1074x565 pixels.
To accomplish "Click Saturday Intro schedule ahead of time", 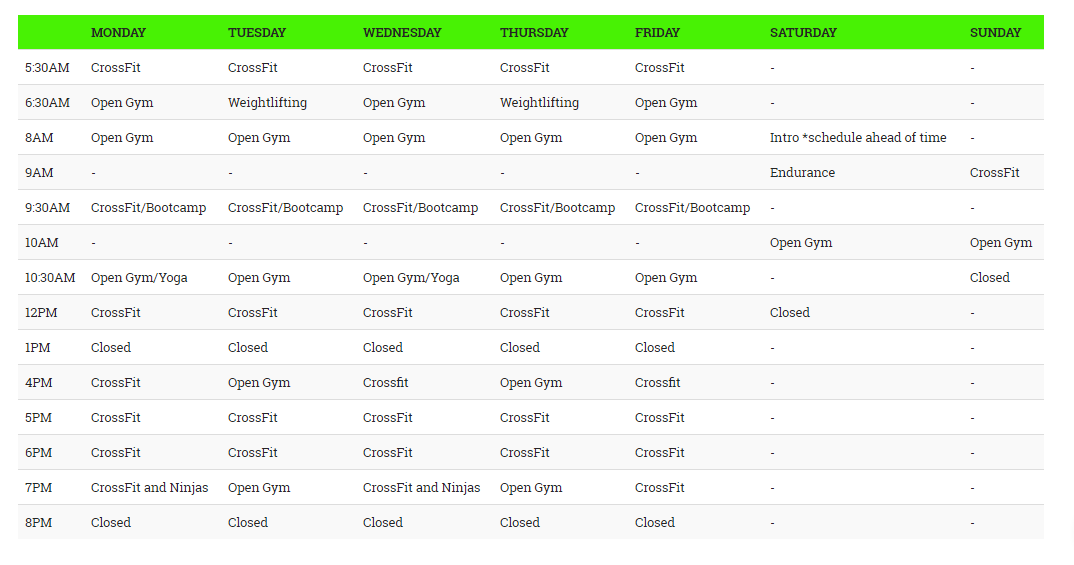I will coord(858,138).
